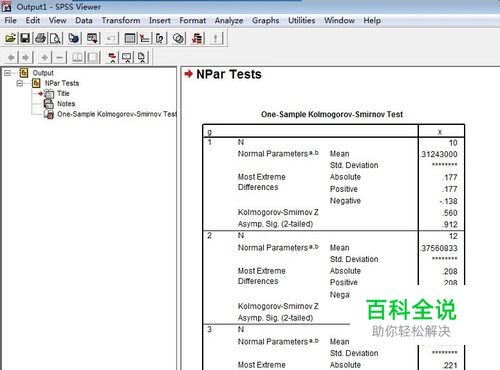This screenshot has width=500, height=370.
Task: Click the g row header cell
Action: [210, 132]
